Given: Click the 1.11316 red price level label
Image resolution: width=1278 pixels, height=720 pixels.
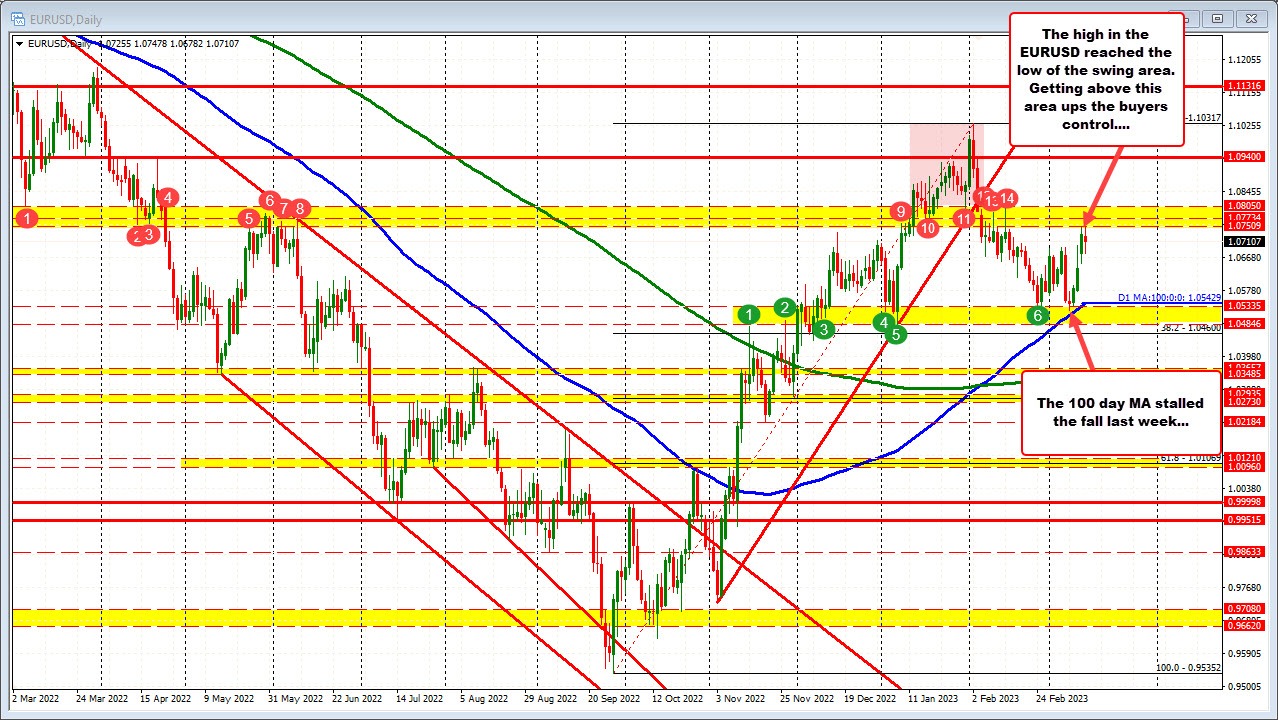Looking at the screenshot, I should click(x=1246, y=86).
